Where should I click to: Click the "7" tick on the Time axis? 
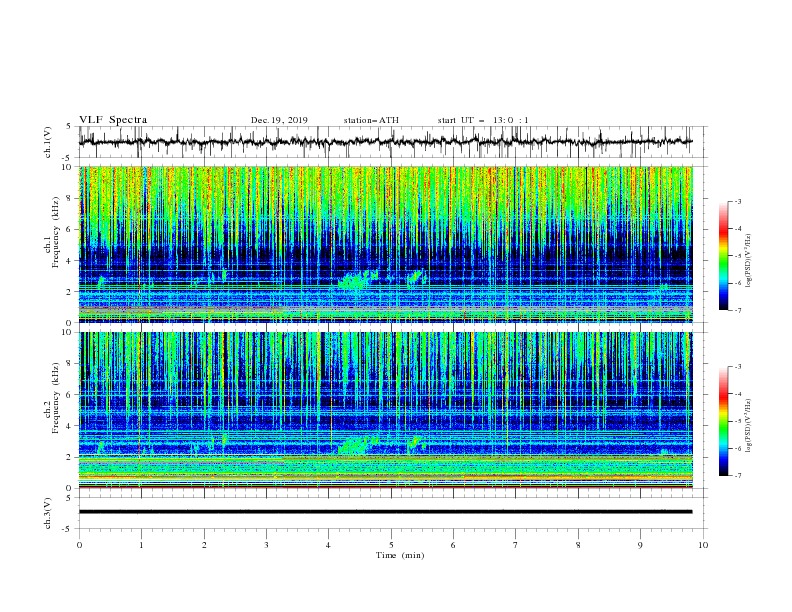click(x=516, y=545)
